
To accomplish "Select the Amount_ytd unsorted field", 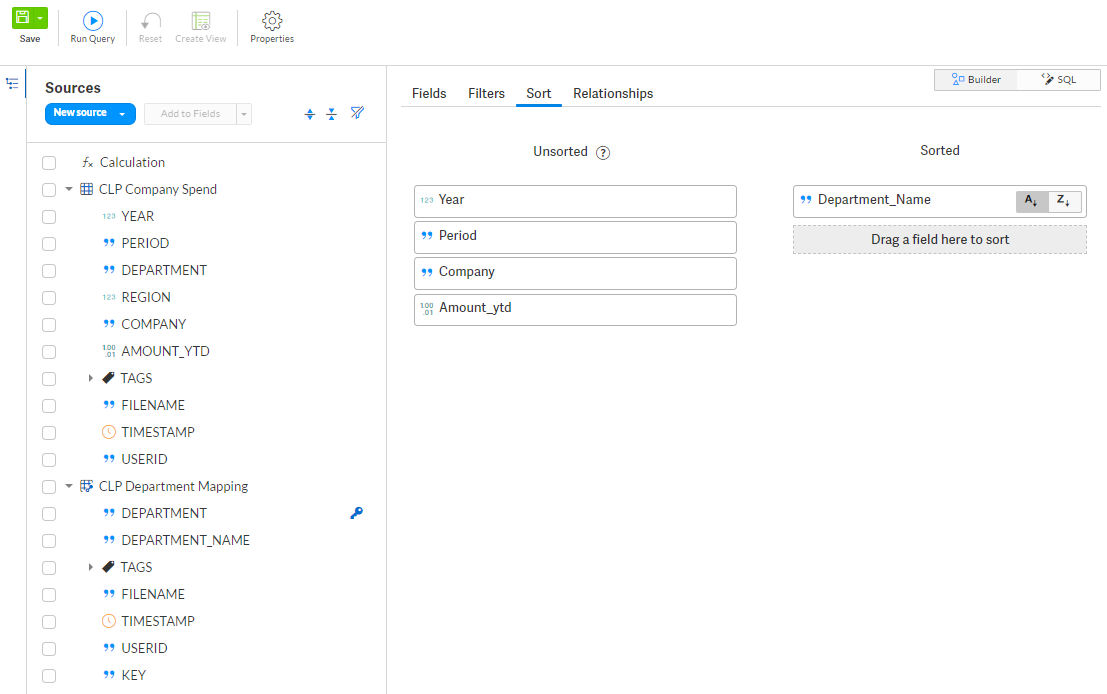I will pos(575,309).
